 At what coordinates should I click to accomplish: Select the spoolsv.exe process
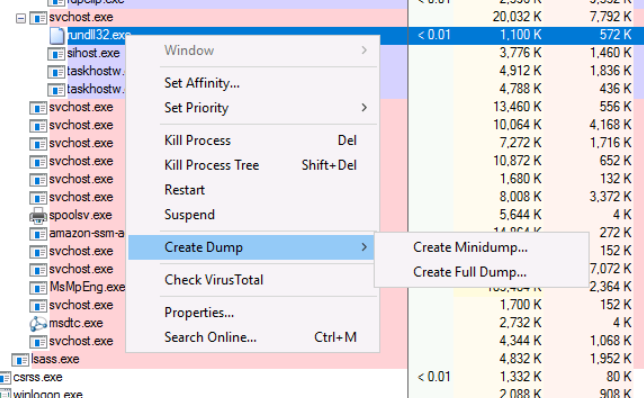click(80, 215)
